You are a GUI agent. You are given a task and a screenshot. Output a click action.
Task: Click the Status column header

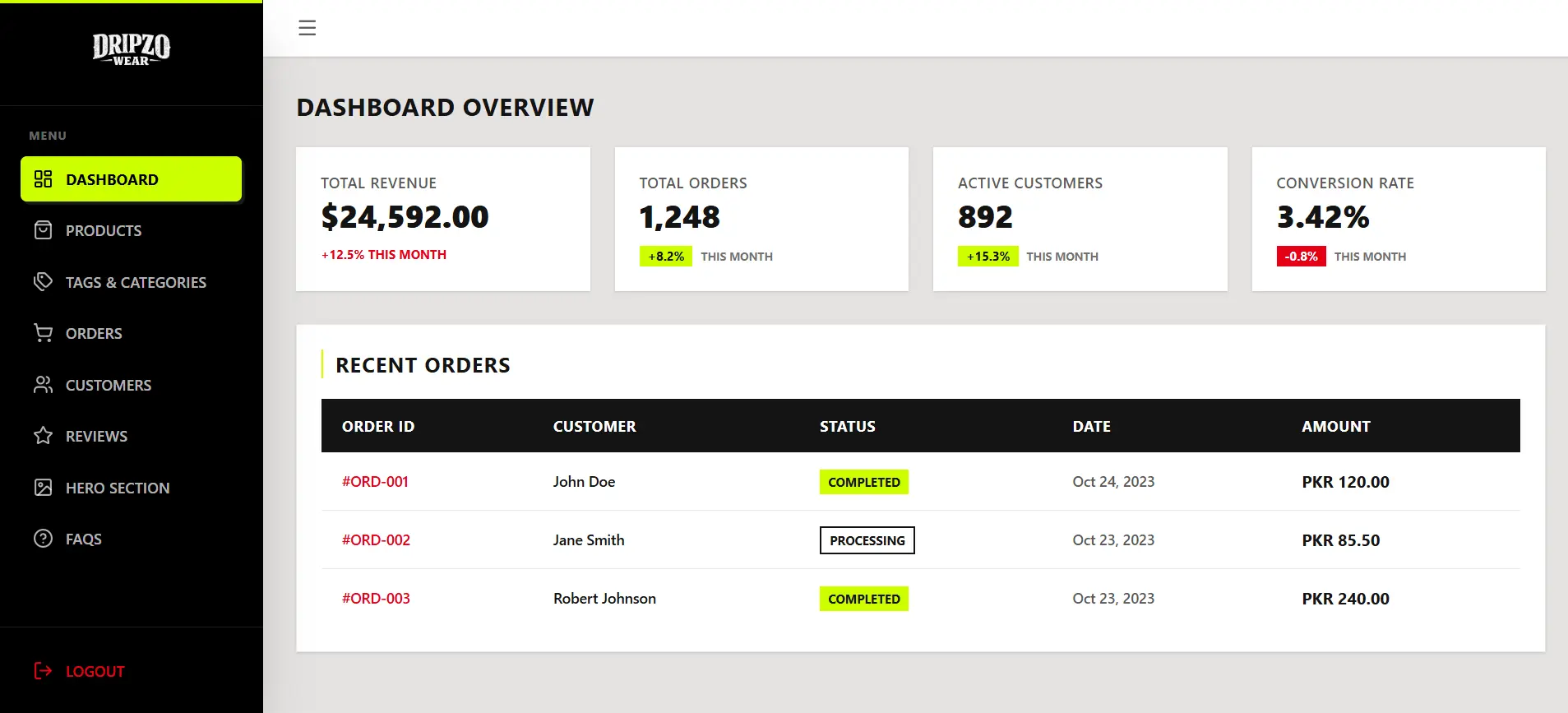click(x=848, y=427)
